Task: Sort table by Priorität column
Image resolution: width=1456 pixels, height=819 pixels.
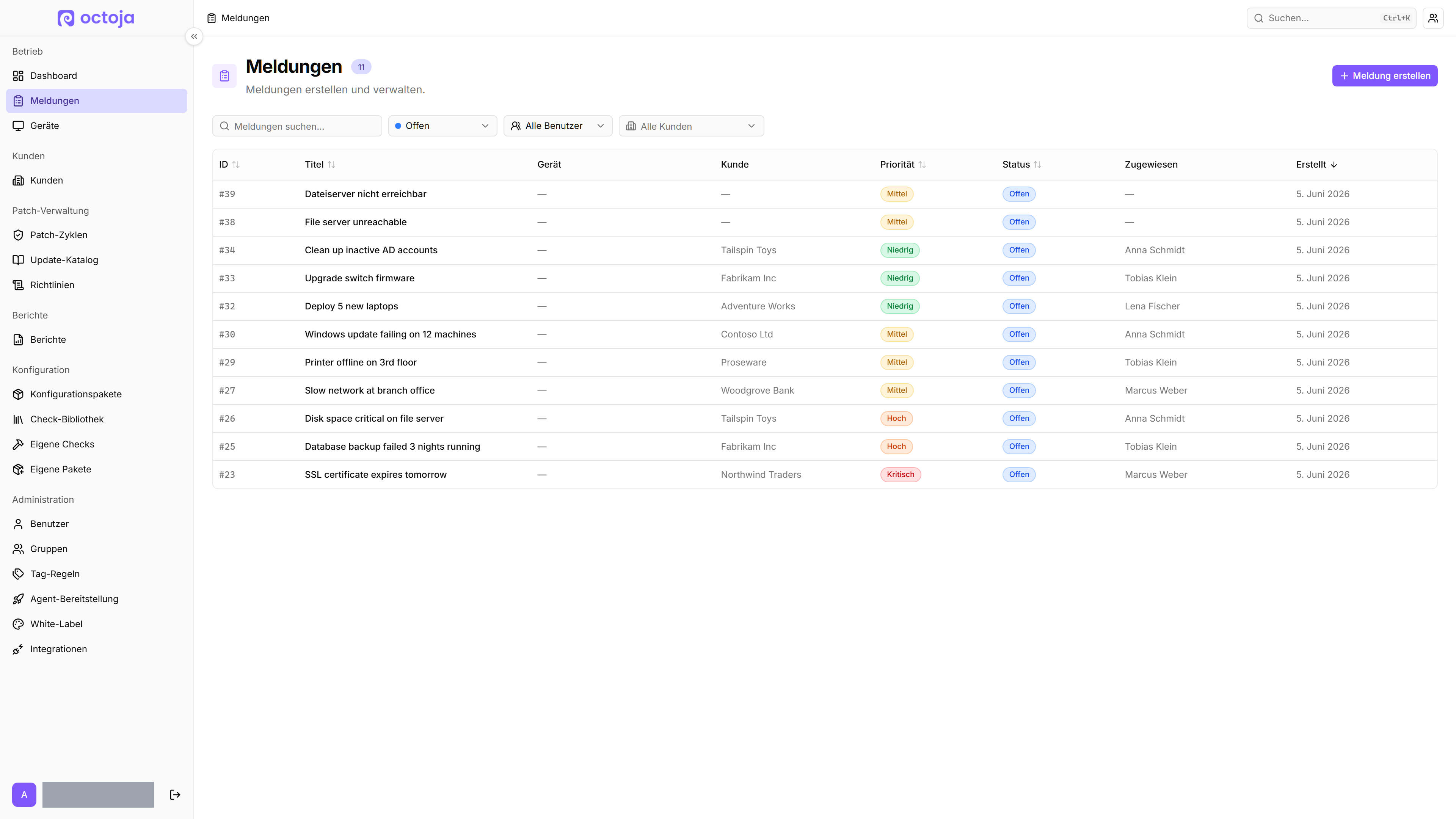Action: tap(903, 165)
